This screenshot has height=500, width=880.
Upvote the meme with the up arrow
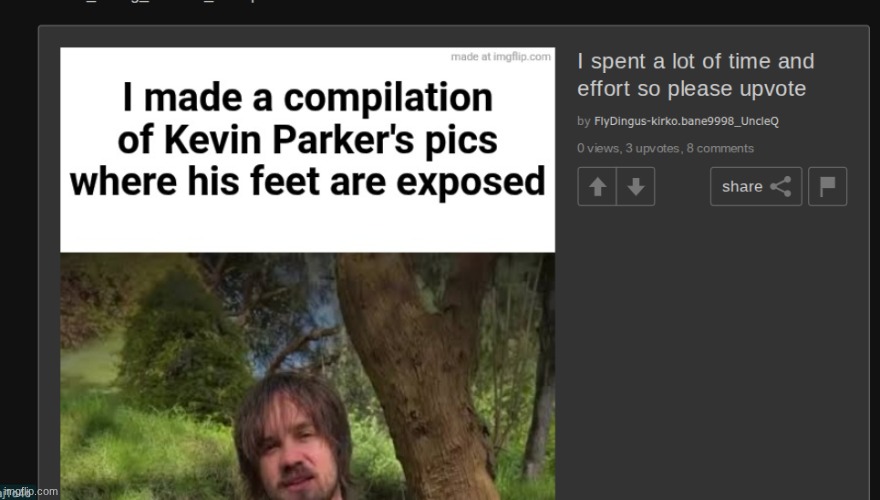point(597,186)
